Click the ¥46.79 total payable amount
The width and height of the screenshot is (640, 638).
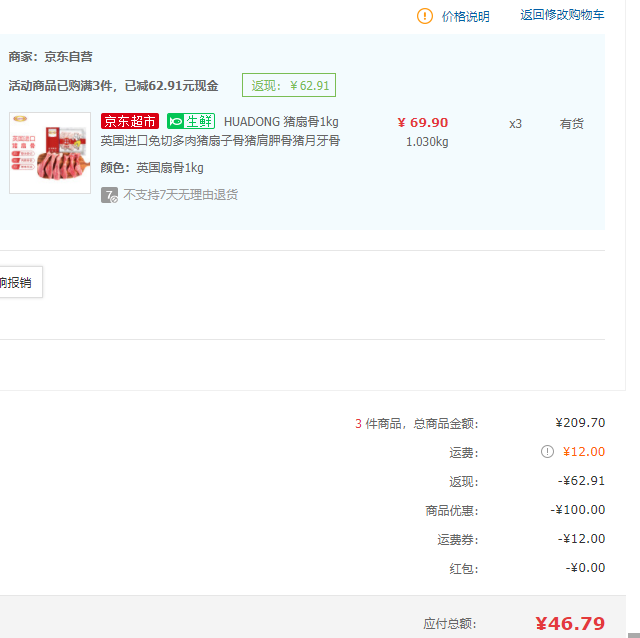[x=570, y=623]
